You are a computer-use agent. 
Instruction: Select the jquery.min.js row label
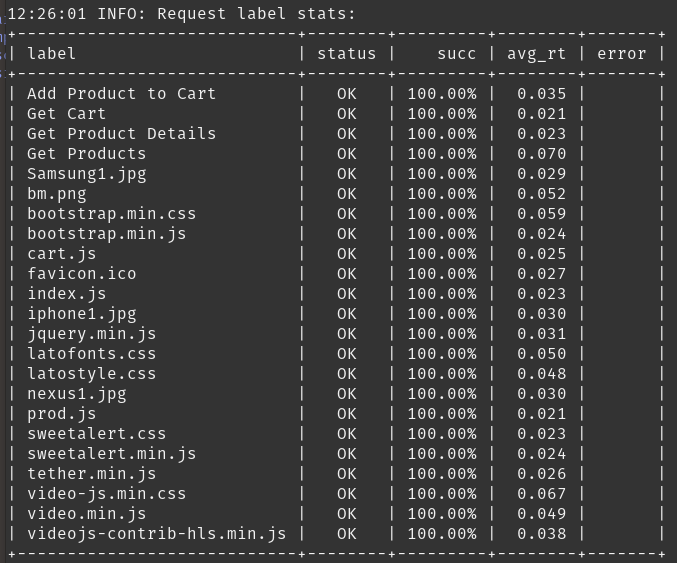click(92, 334)
